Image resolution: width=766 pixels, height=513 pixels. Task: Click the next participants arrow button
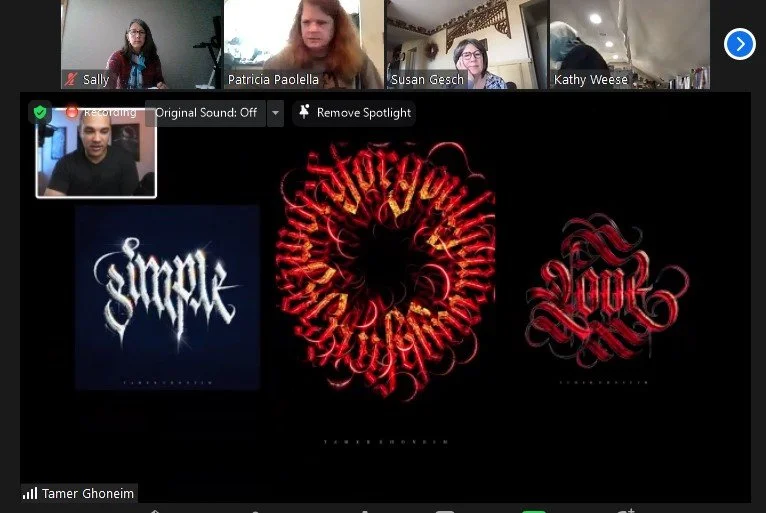tap(740, 44)
